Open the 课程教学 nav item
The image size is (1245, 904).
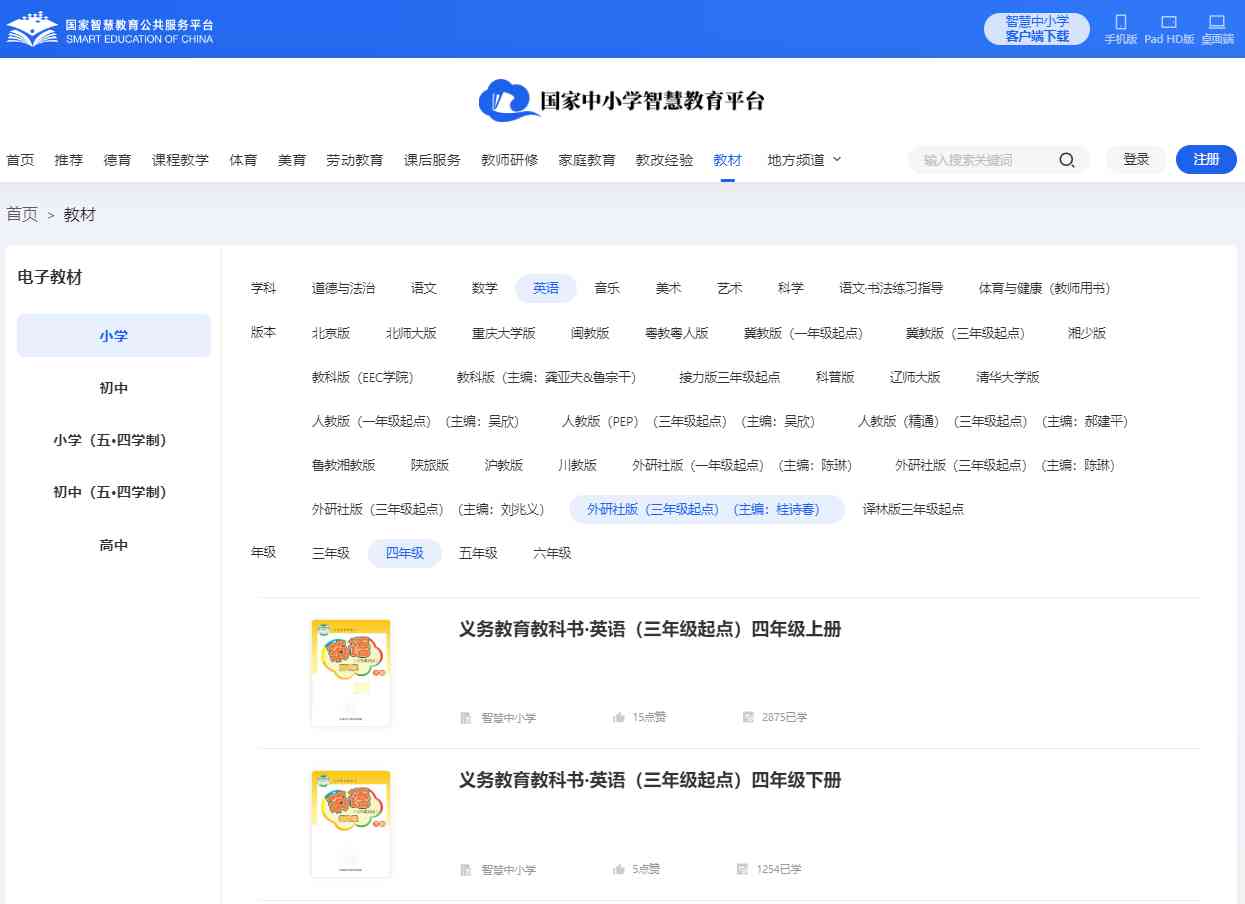tap(181, 160)
